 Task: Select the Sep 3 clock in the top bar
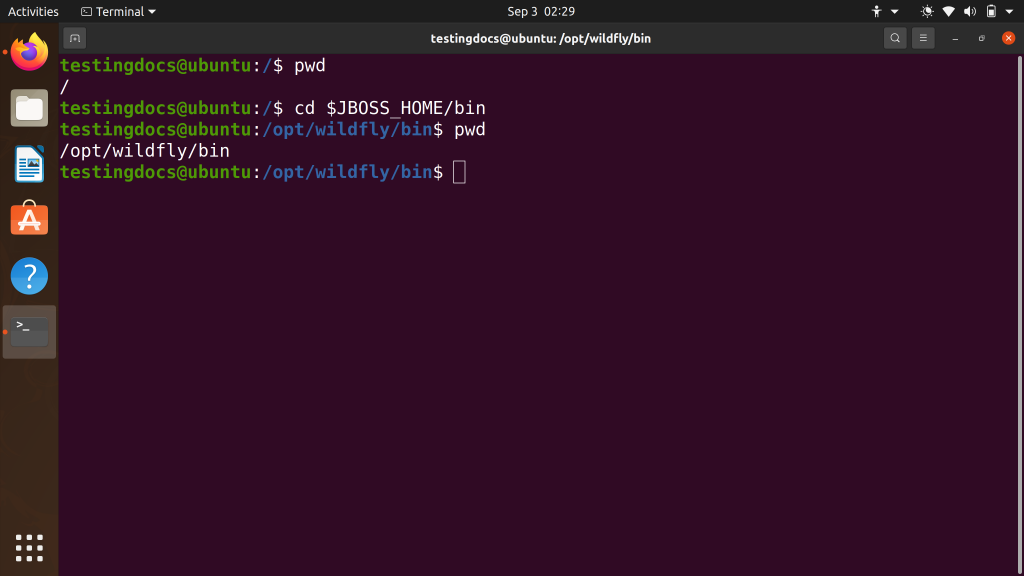point(540,11)
